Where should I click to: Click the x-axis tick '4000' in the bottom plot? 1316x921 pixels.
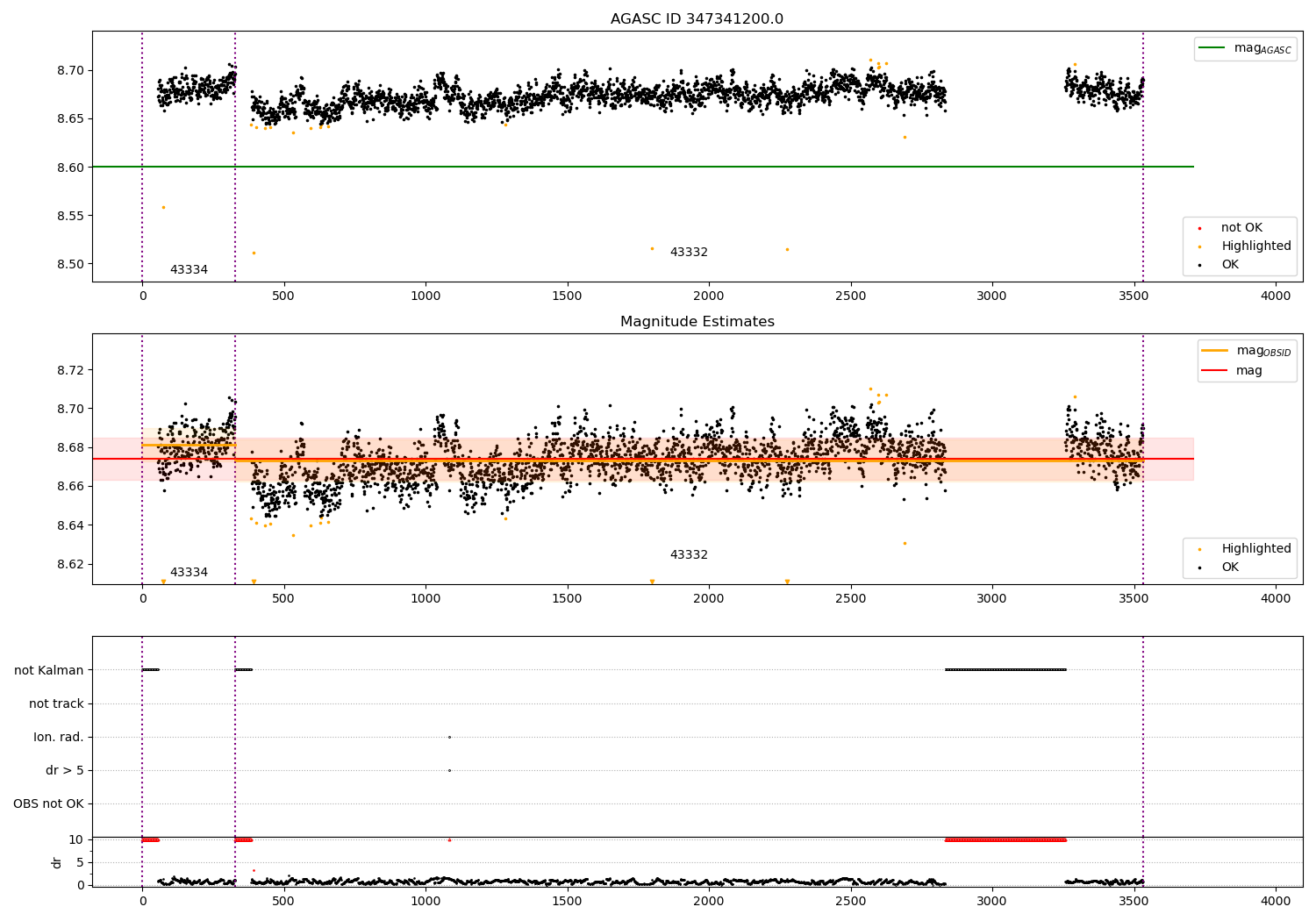[x=1276, y=900]
